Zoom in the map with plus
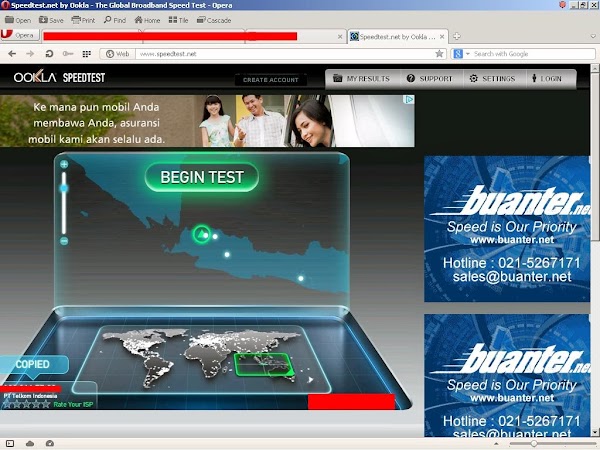This screenshot has width=600, height=450. [64, 165]
